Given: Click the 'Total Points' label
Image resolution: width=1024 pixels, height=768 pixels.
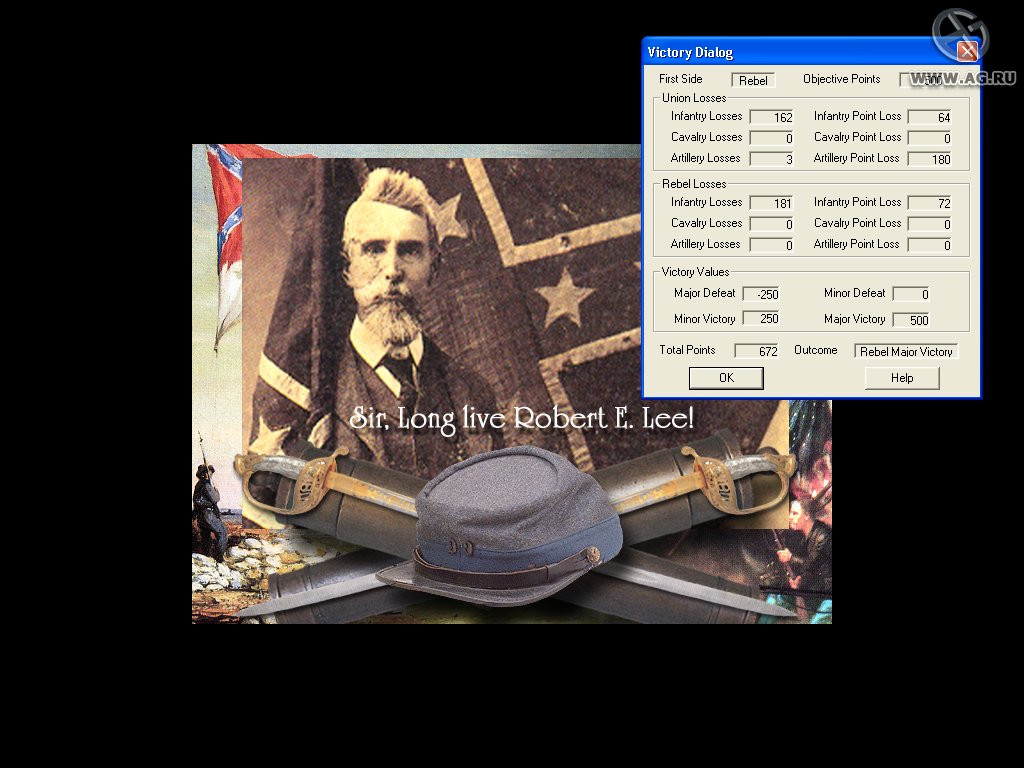Looking at the screenshot, I should (x=687, y=350).
